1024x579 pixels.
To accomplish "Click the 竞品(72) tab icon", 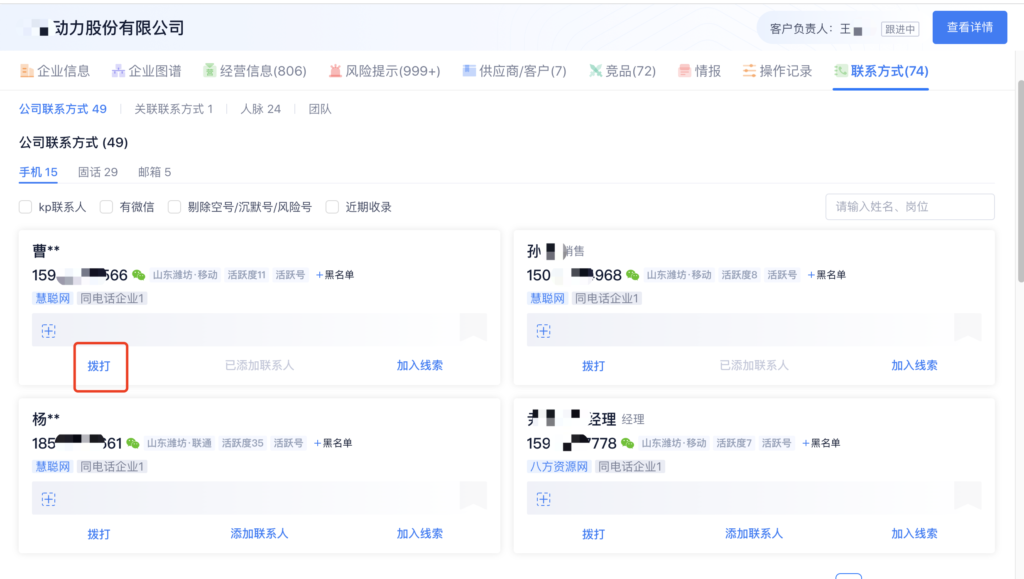I will pos(596,71).
